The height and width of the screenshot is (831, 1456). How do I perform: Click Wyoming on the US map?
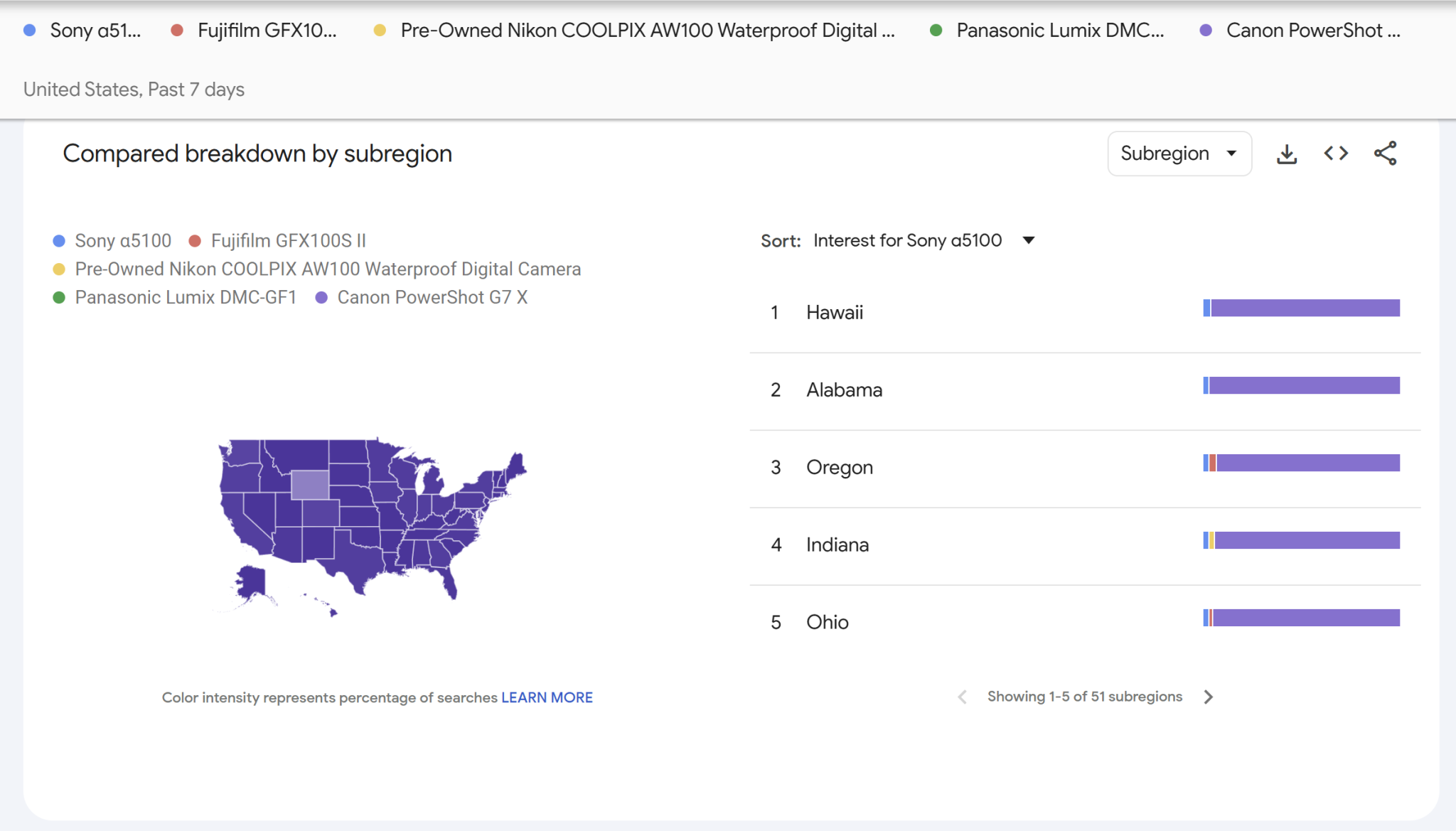[x=310, y=484]
